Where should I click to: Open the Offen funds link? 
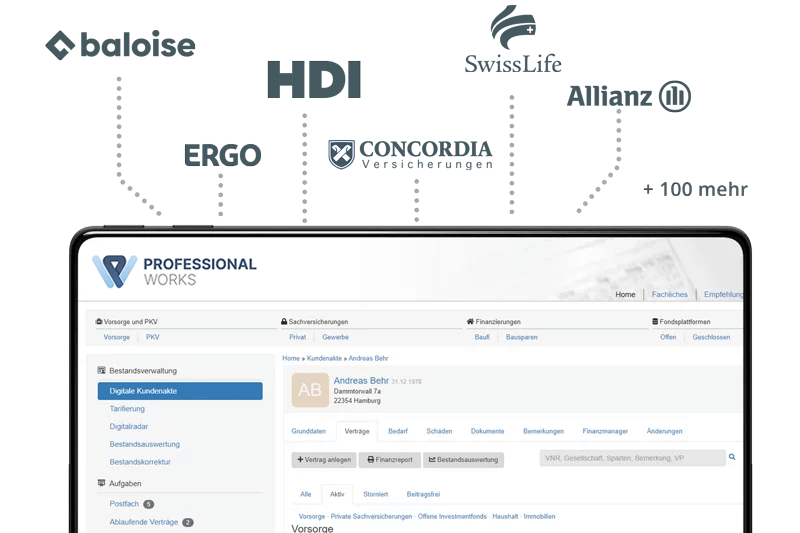[668, 337]
